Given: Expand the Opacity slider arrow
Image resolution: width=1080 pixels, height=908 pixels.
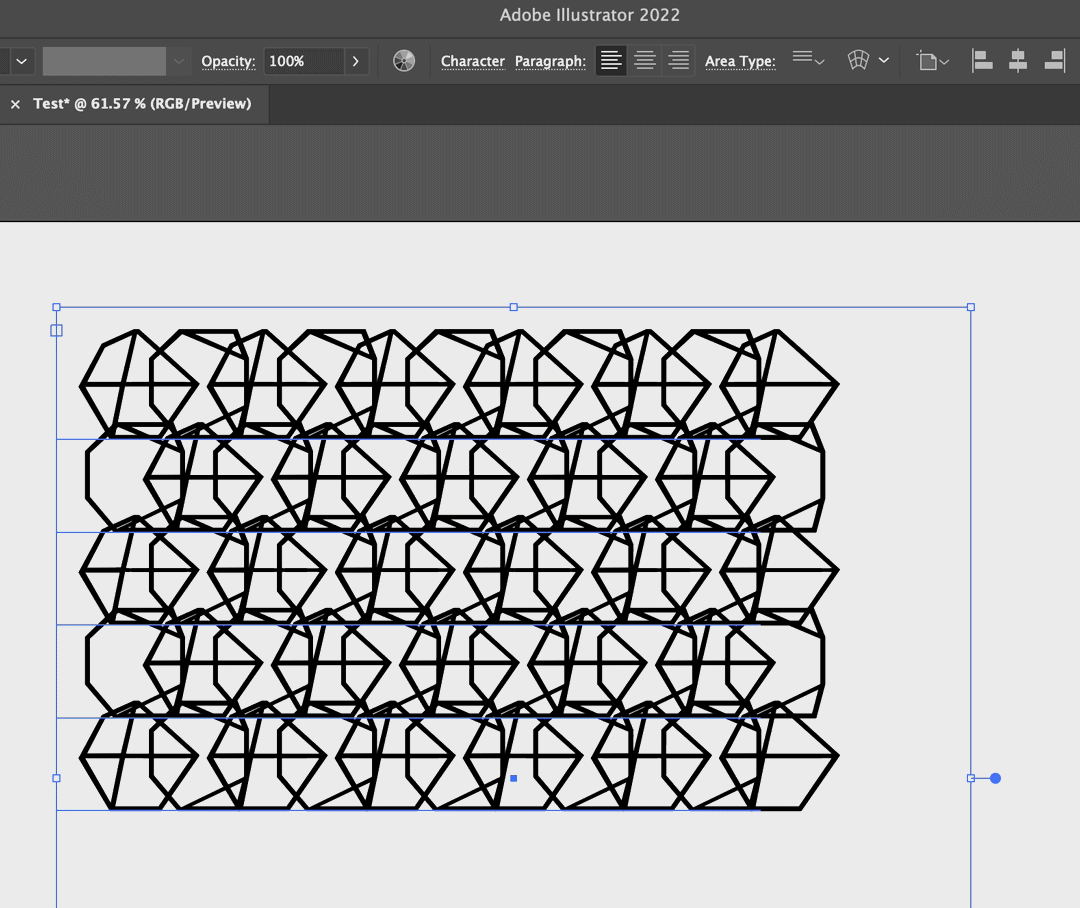Looking at the screenshot, I should point(356,61).
